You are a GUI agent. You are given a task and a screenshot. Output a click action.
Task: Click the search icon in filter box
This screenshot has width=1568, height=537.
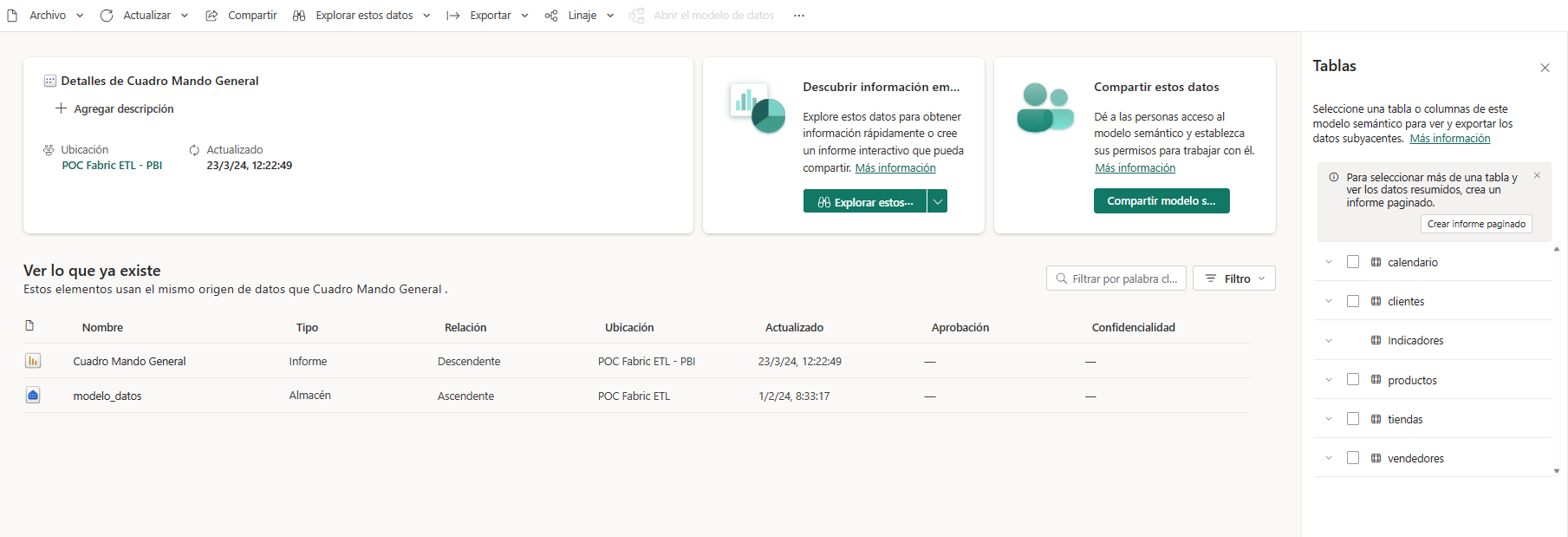tap(1061, 278)
